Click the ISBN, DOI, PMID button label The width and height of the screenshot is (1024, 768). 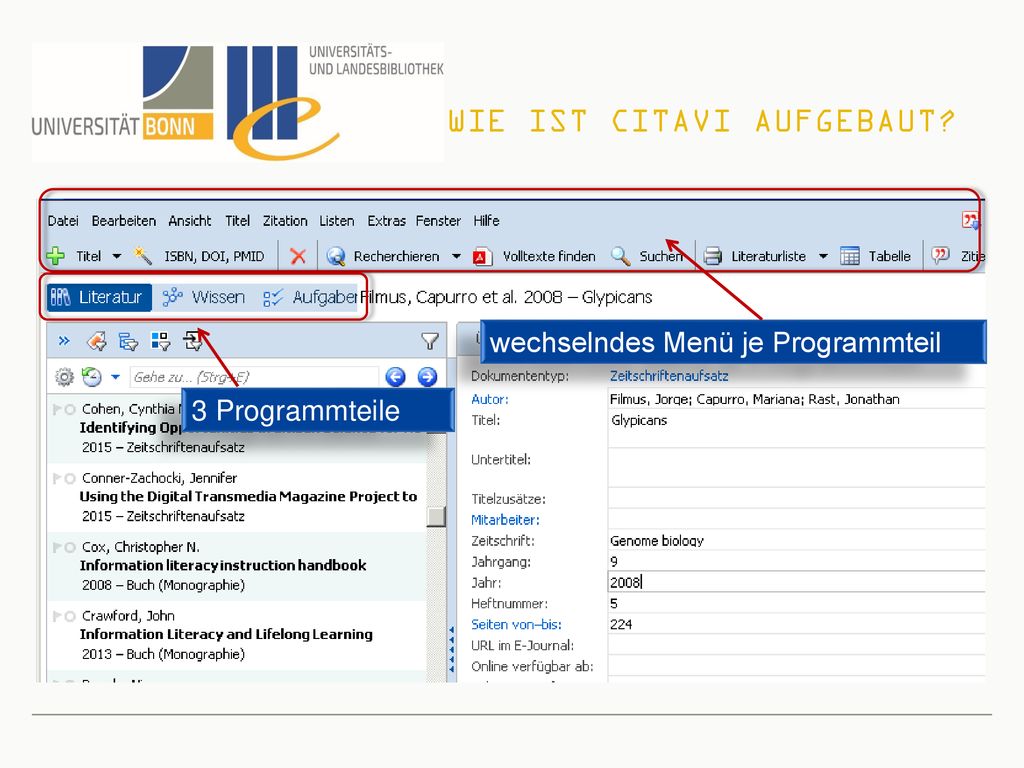coord(214,256)
